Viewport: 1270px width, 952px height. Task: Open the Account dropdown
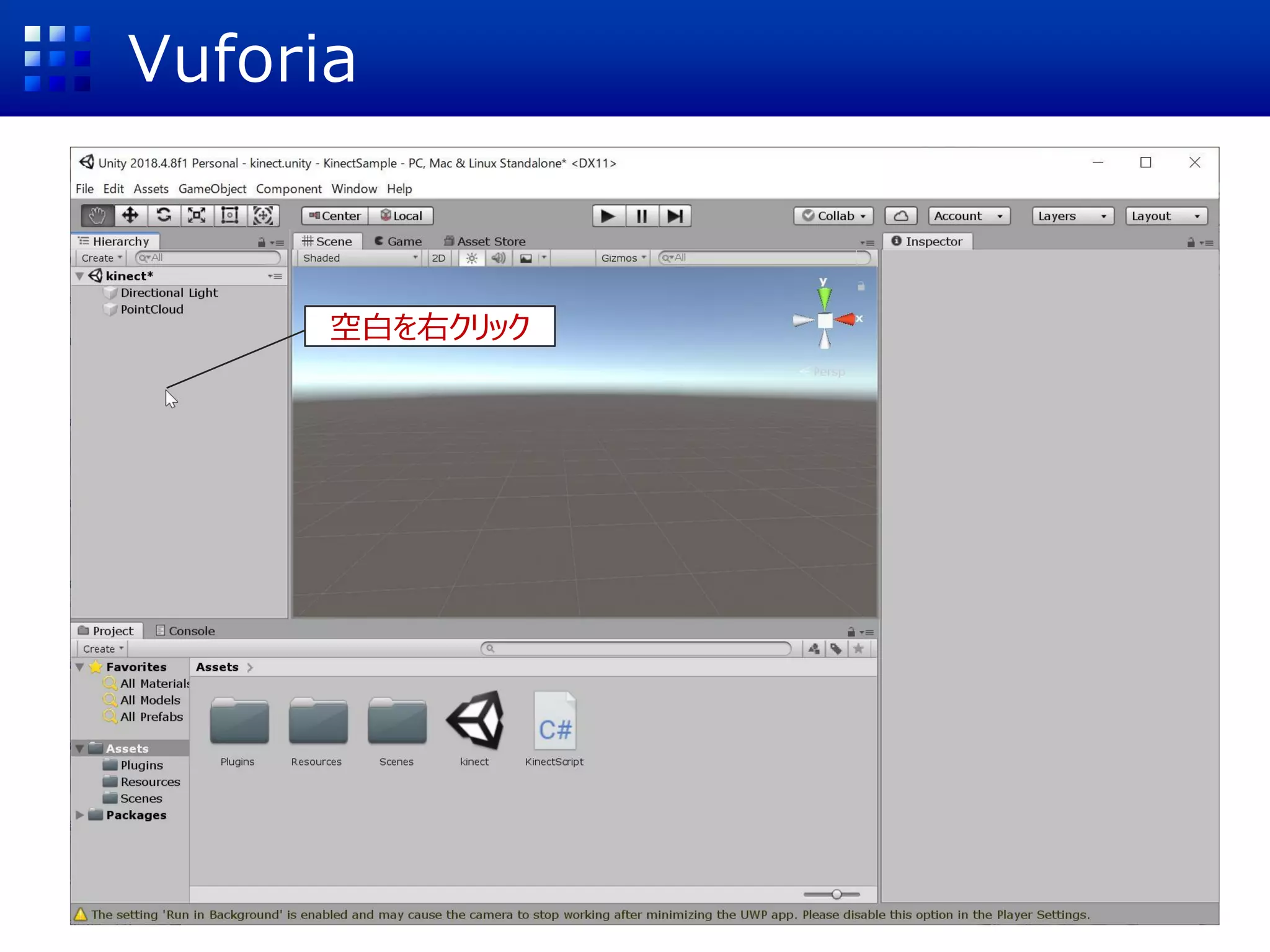click(969, 216)
